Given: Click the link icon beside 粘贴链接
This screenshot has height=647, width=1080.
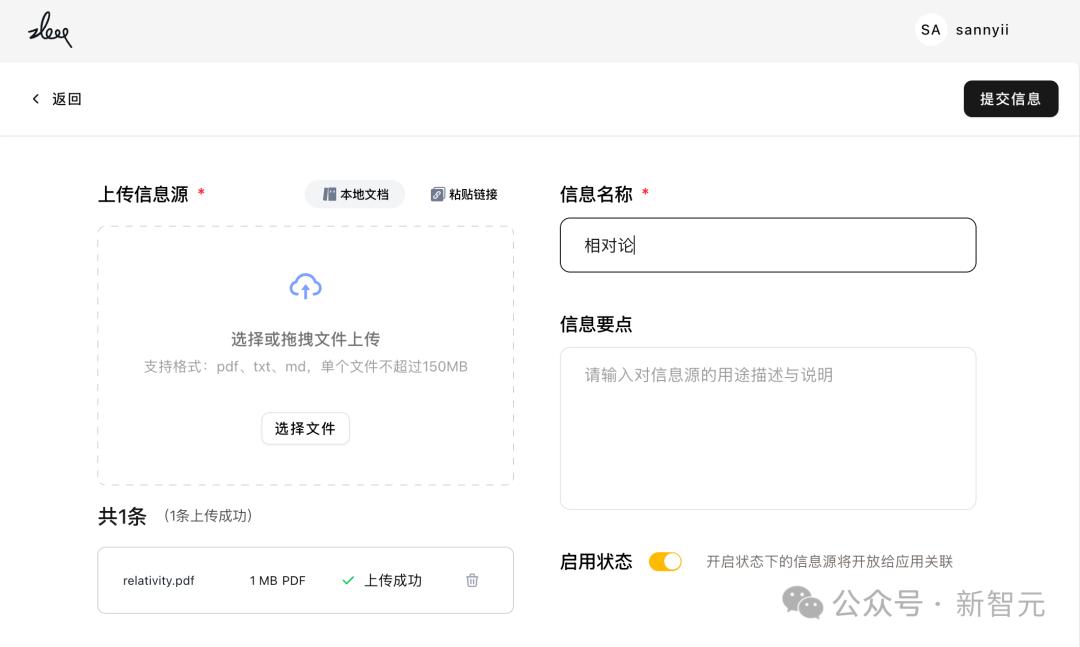Looking at the screenshot, I should tap(437, 194).
